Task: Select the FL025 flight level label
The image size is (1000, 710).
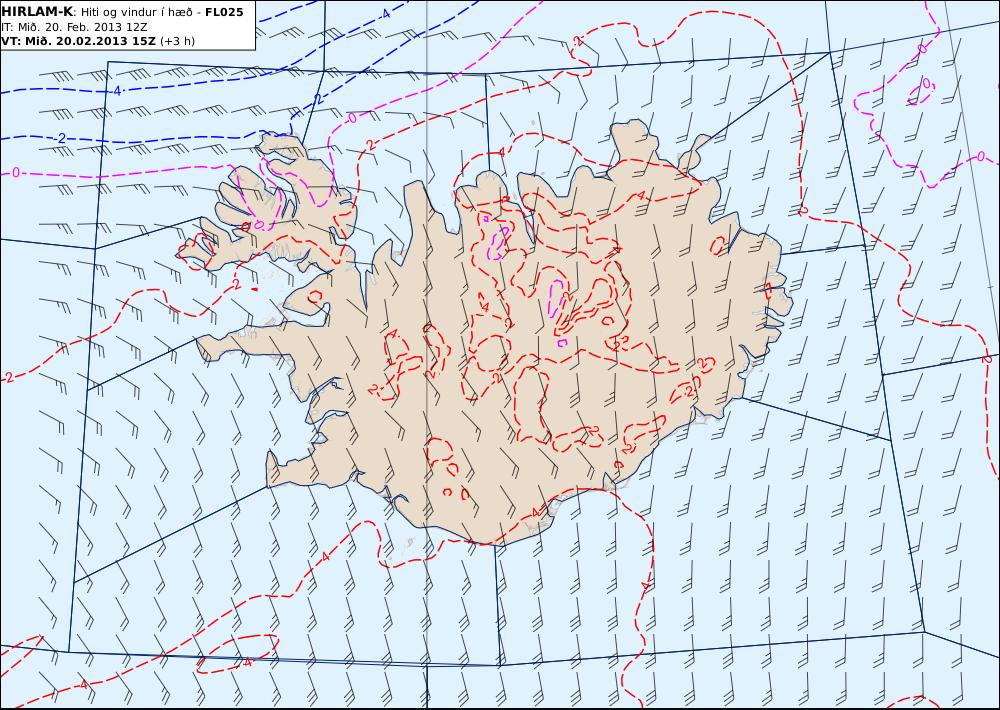Action: 224,12
